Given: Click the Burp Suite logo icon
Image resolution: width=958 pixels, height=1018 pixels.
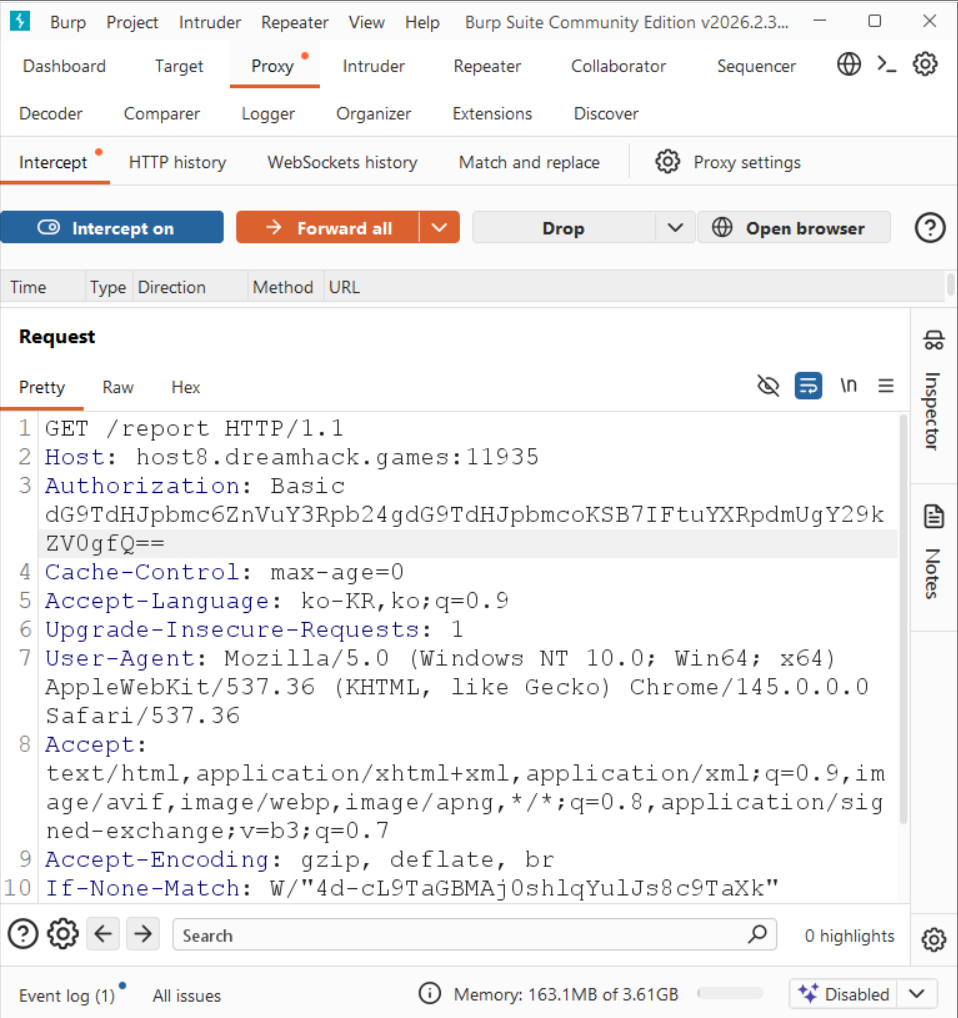Looking at the screenshot, I should point(20,21).
